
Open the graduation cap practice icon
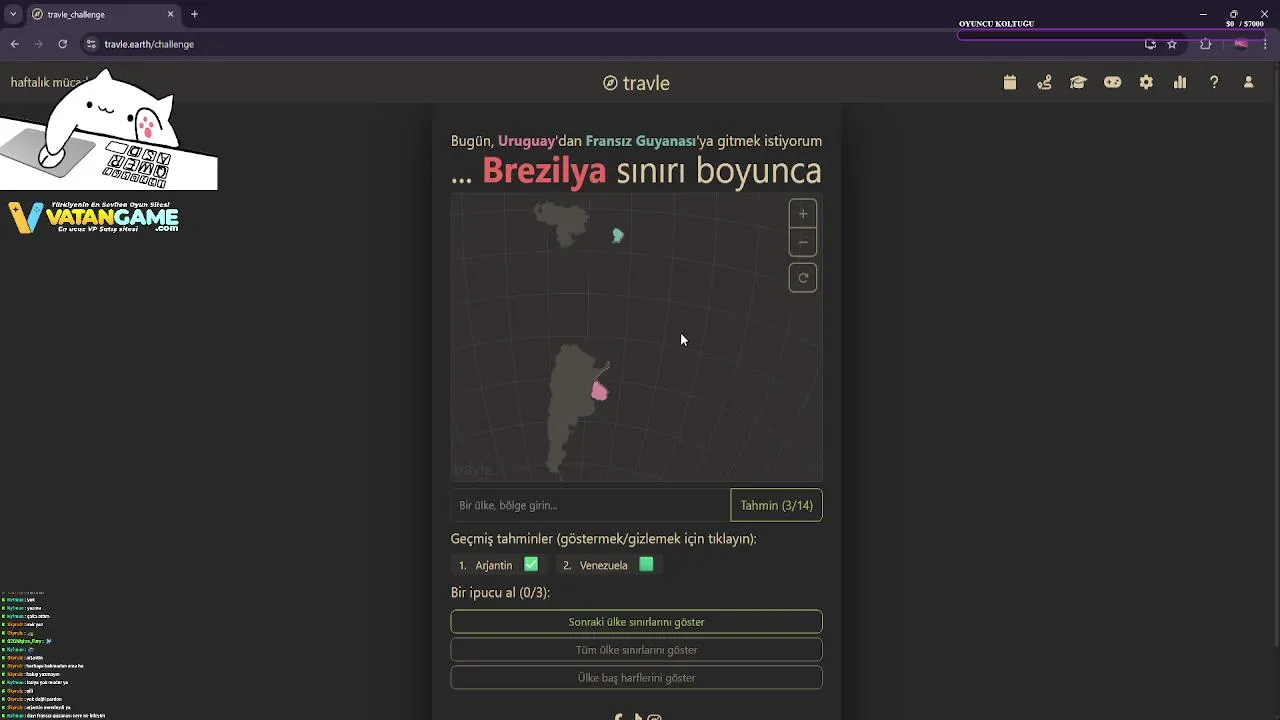tap(1078, 83)
